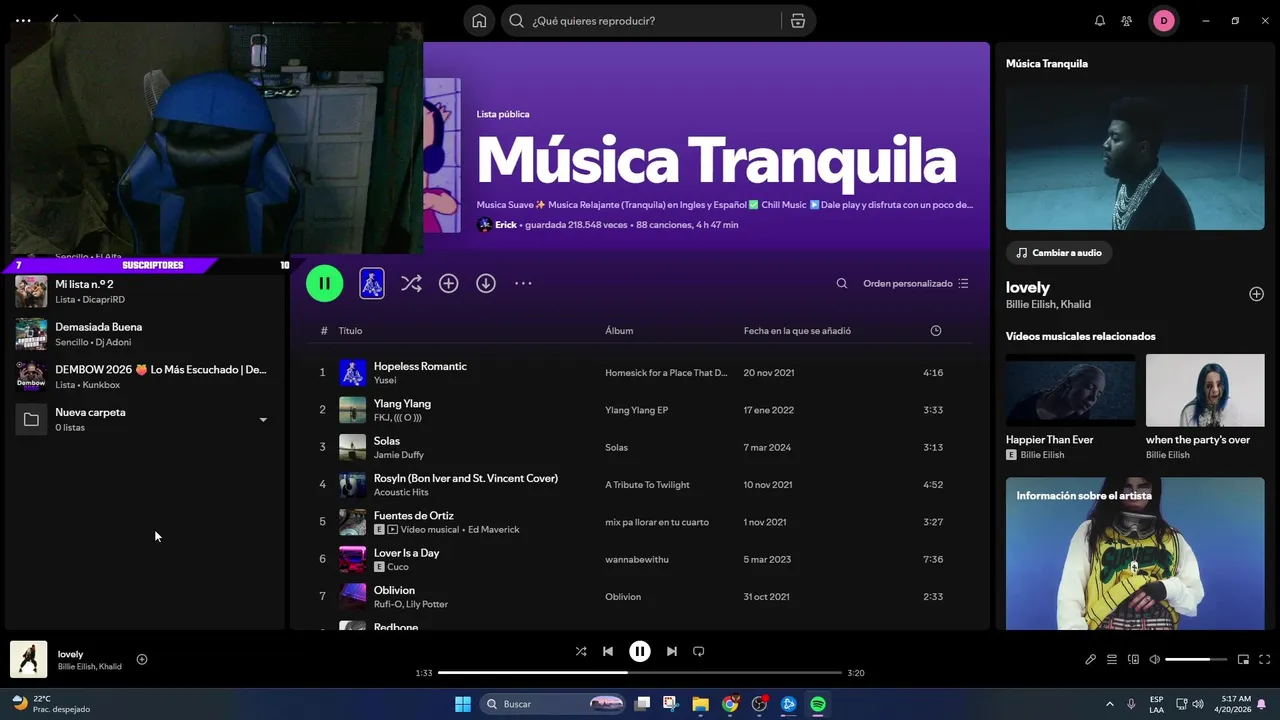Add Música Tranquila to your library
1280x720 pixels.
[449, 284]
